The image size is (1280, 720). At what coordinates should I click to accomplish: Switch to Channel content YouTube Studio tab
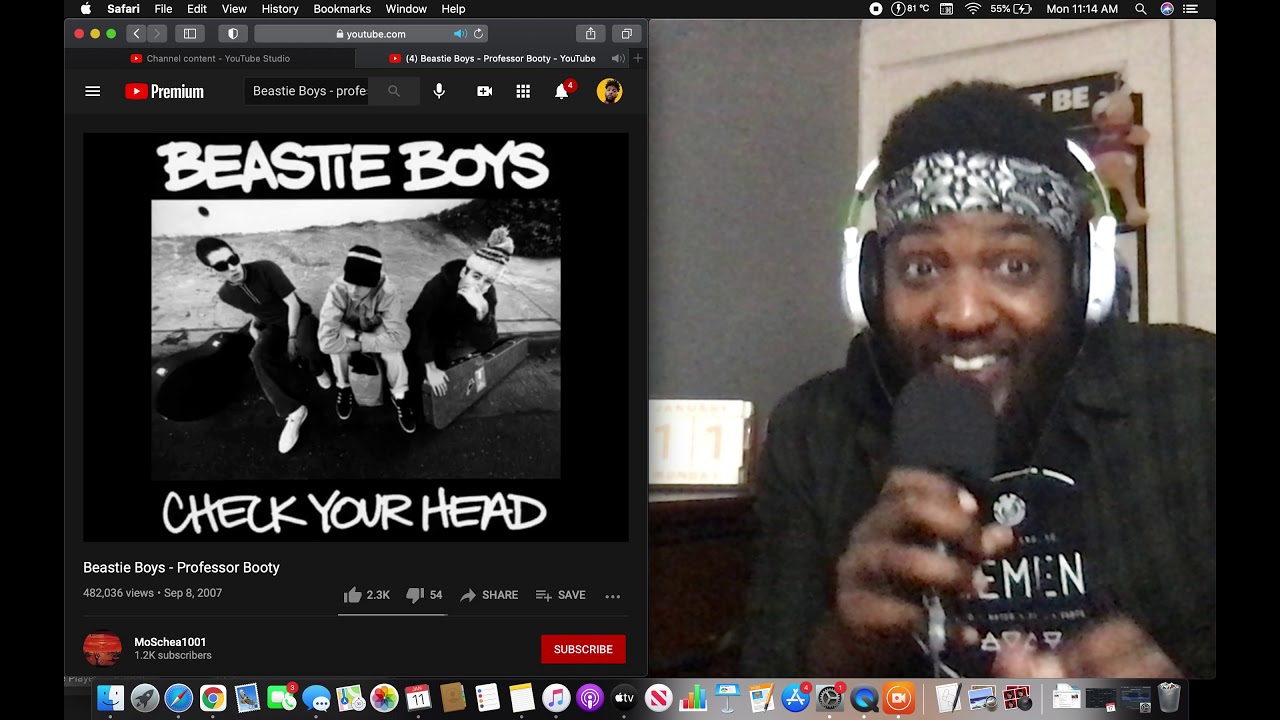210,58
